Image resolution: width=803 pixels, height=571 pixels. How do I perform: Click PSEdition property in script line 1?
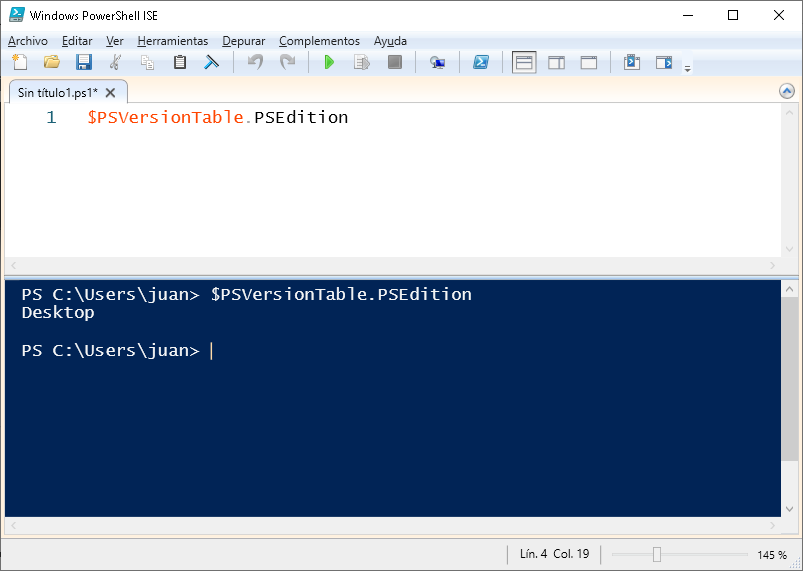[x=301, y=117]
